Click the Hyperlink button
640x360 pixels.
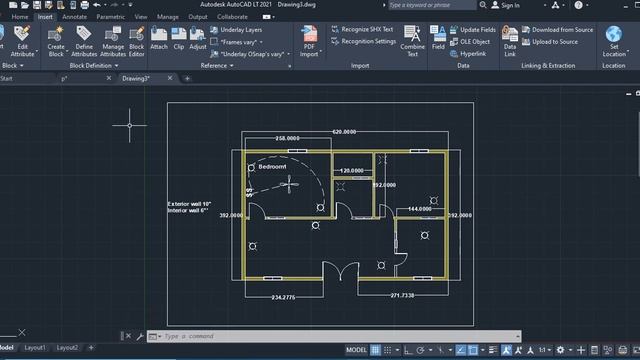tap(468, 54)
